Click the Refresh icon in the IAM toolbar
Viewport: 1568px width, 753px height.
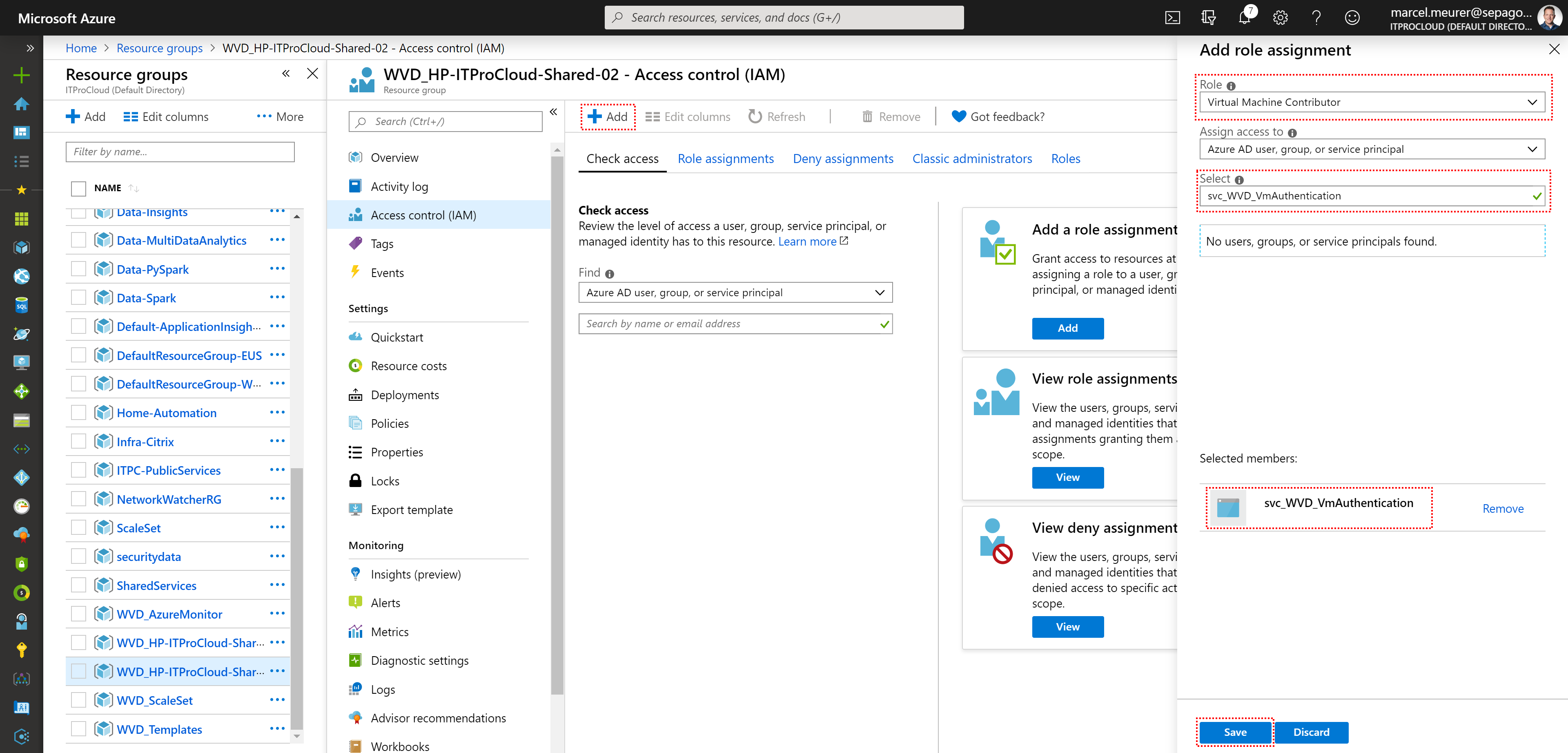click(755, 116)
